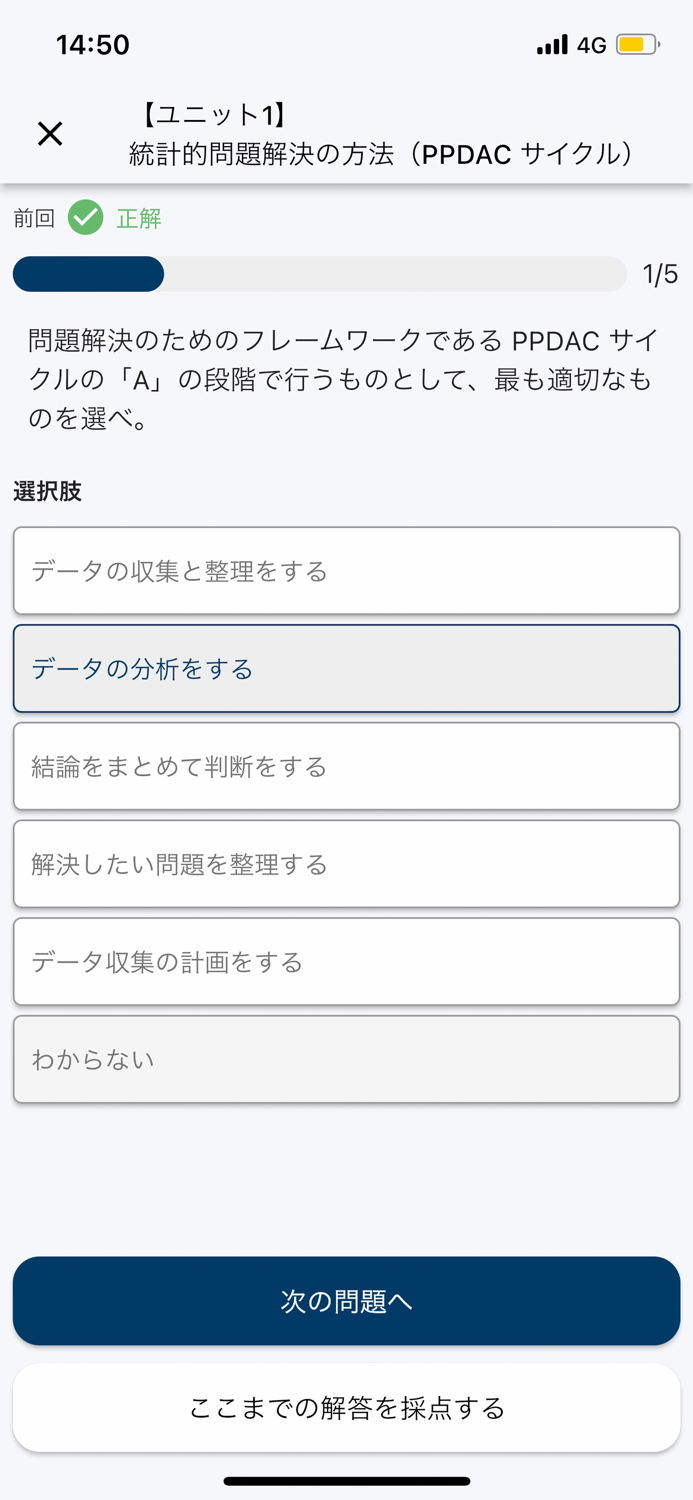Tap the 「ここまでの解答を採点する」 button

[x=346, y=1407]
